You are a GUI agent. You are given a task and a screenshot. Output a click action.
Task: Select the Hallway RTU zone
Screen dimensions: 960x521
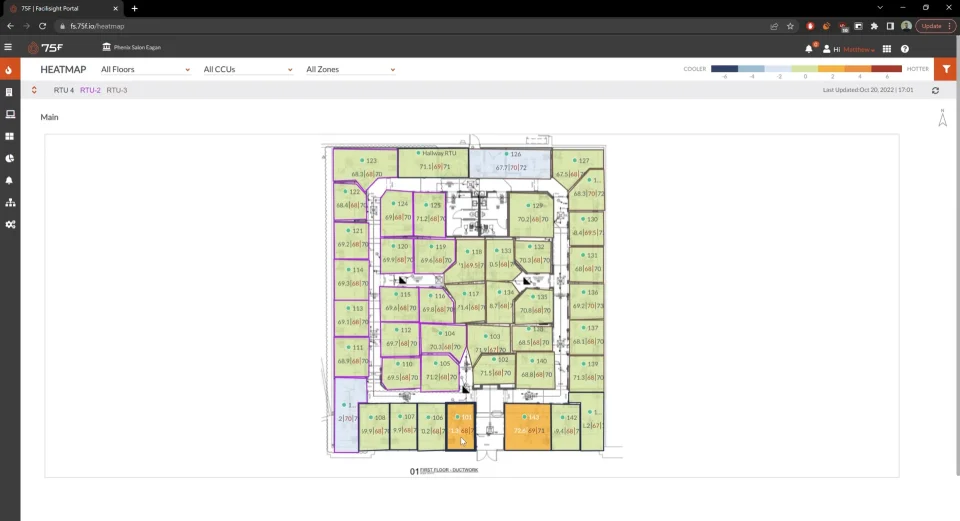click(x=433, y=162)
